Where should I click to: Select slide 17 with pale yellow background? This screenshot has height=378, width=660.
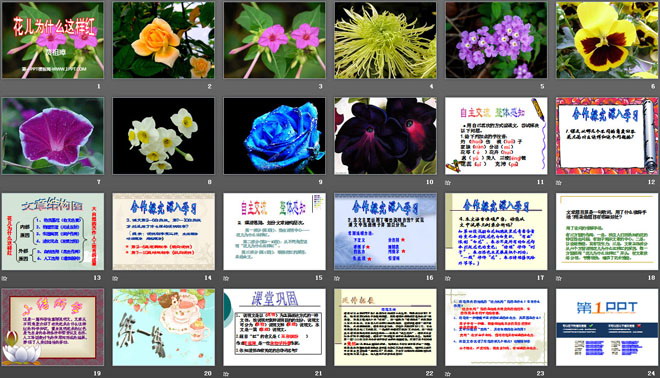(x=496, y=232)
